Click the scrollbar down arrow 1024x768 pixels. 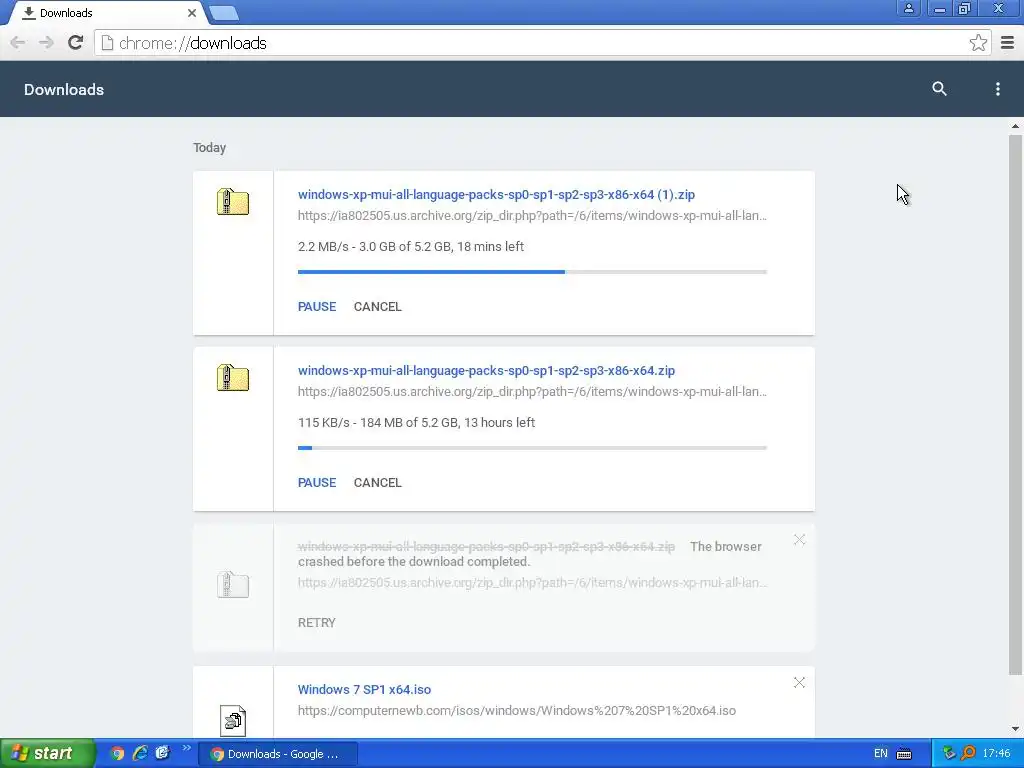point(1015,729)
